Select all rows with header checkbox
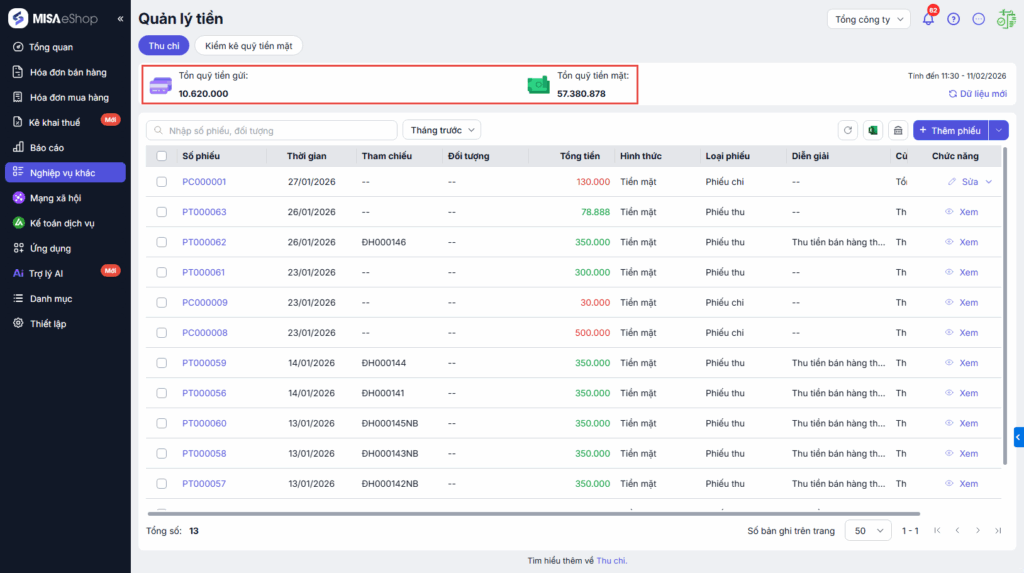Screen dimensions: 1024x573 pos(162,156)
